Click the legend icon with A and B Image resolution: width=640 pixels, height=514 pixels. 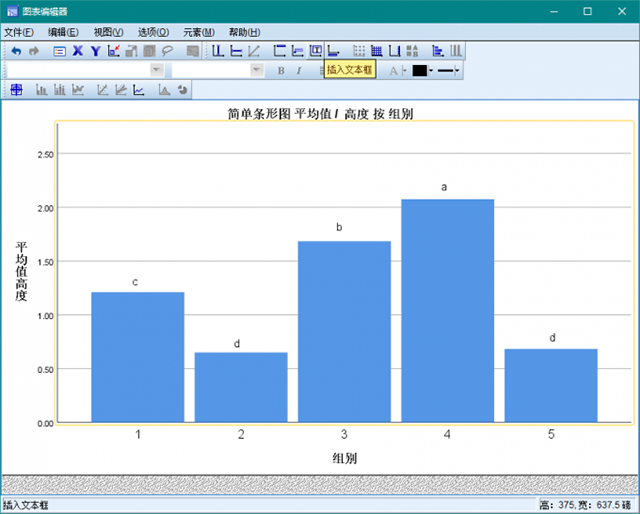[413, 51]
